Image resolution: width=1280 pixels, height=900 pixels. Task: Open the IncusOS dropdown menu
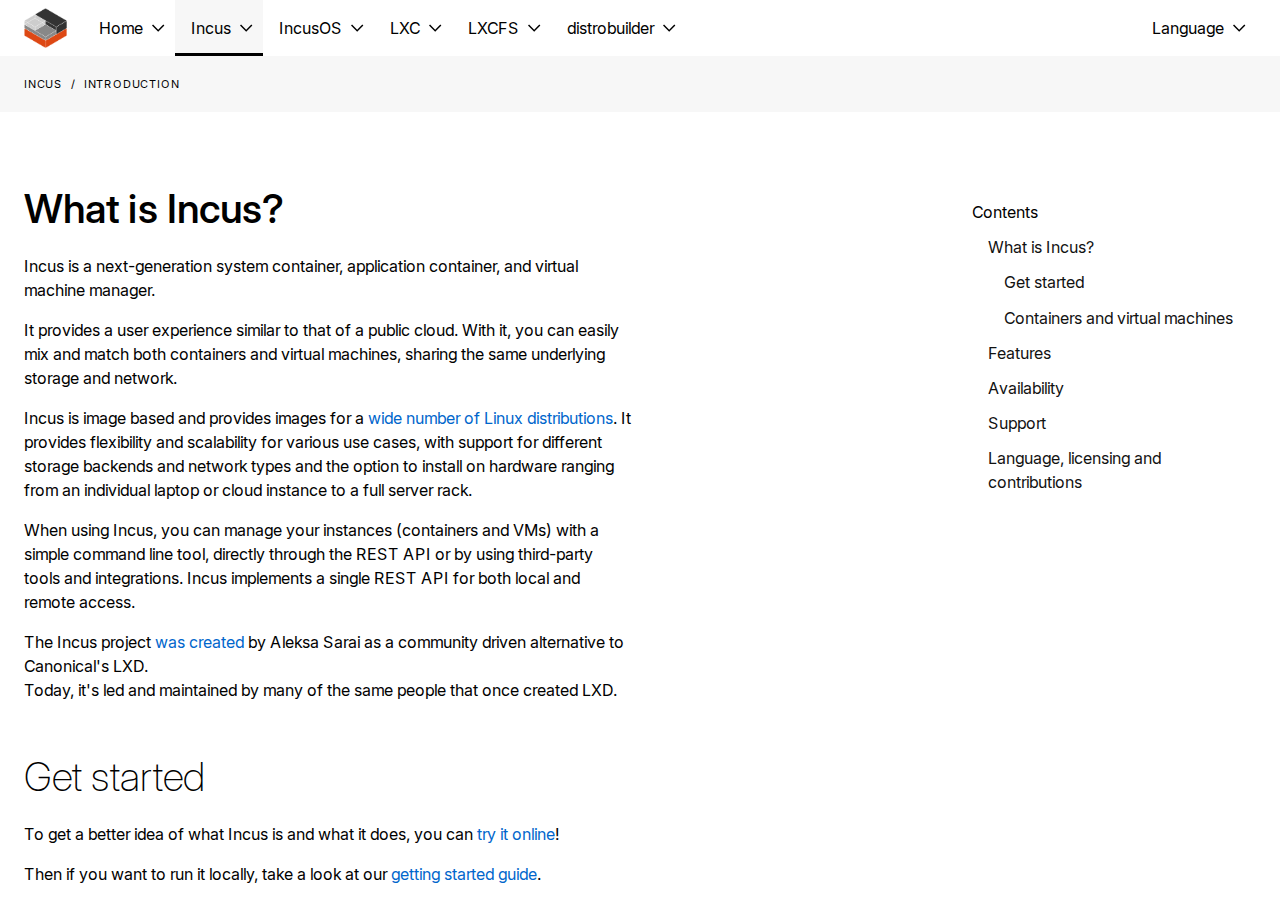coord(320,28)
